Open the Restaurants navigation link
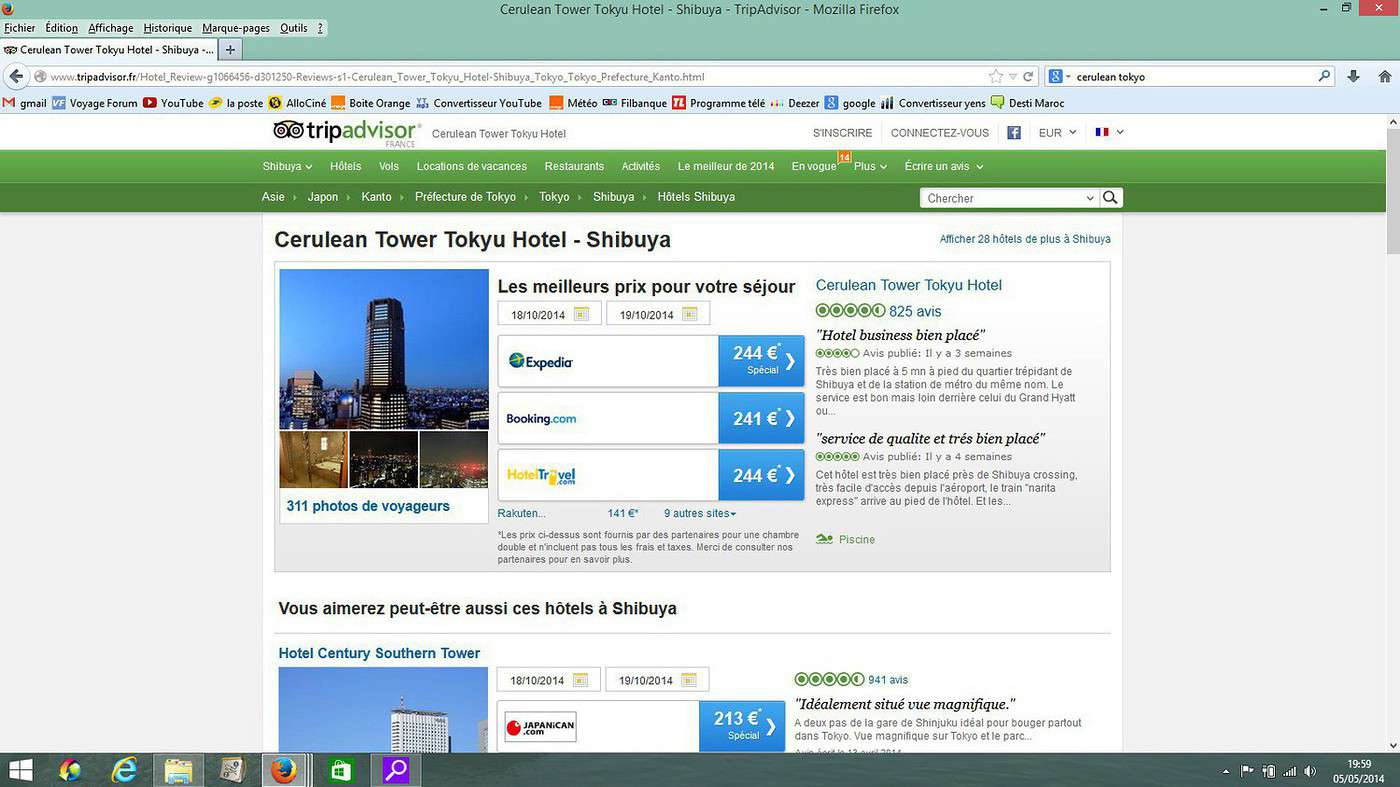This screenshot has width=1400, height=787. click(x=574, y=166)
